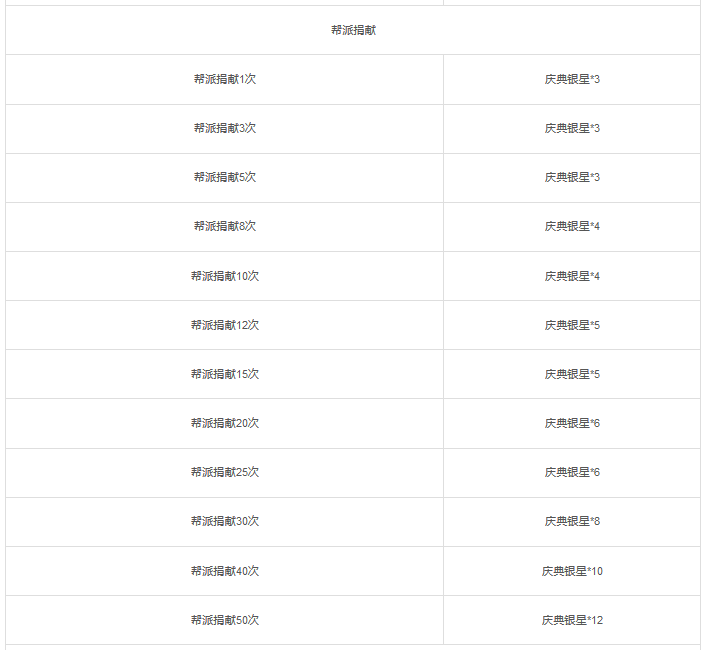Click reward 庆典银星*4 beside 帮派捐献8次
This screenshot has width=705, height=650.
click(x=572, y=226)
